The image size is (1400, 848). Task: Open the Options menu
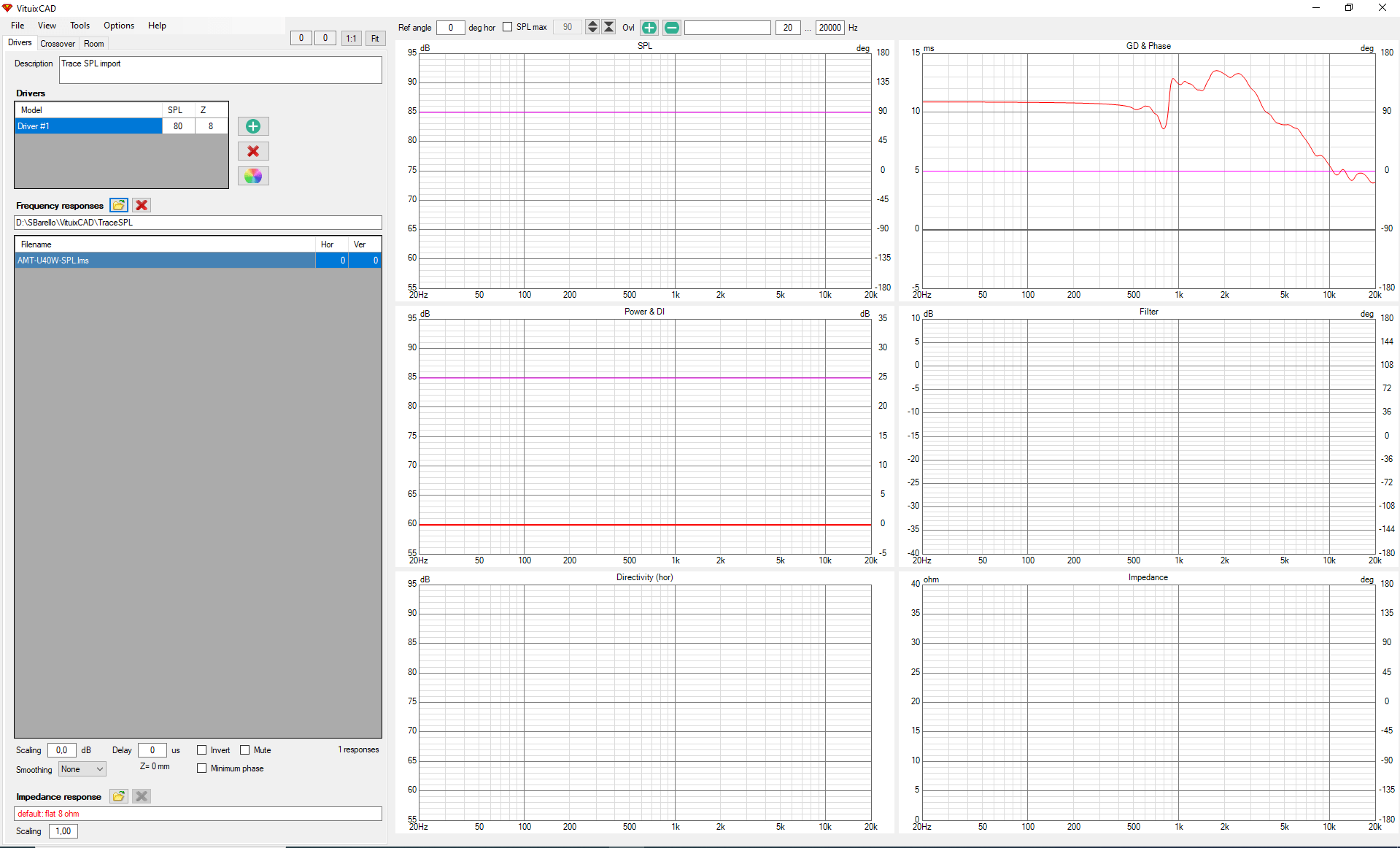point(119,26)
